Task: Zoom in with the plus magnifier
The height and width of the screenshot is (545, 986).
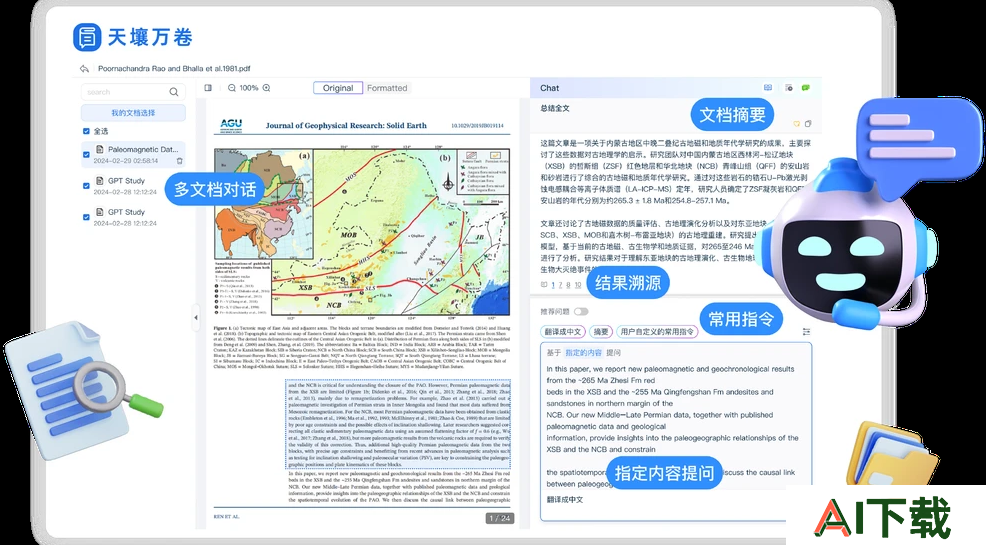Action: click(x=267, y=88)
